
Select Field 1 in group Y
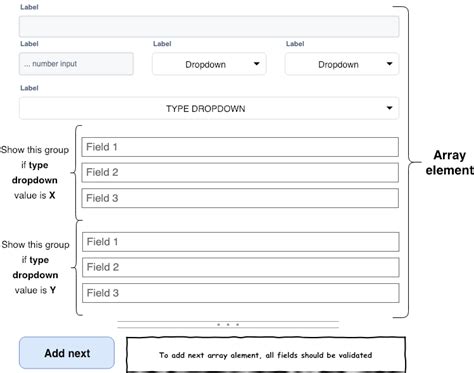point(241,242)
